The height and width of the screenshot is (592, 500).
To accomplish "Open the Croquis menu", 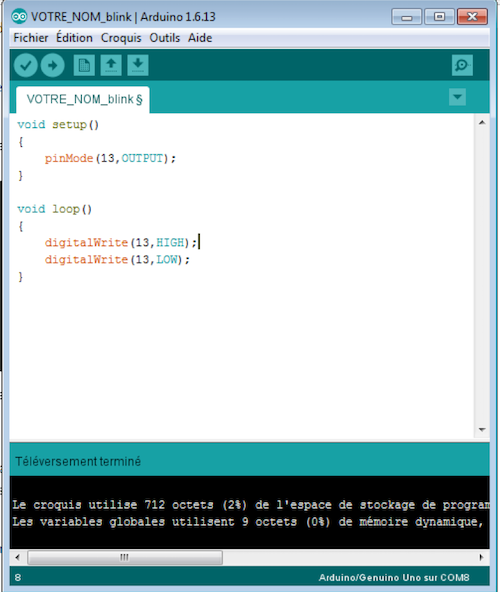I will click(121, 38).
